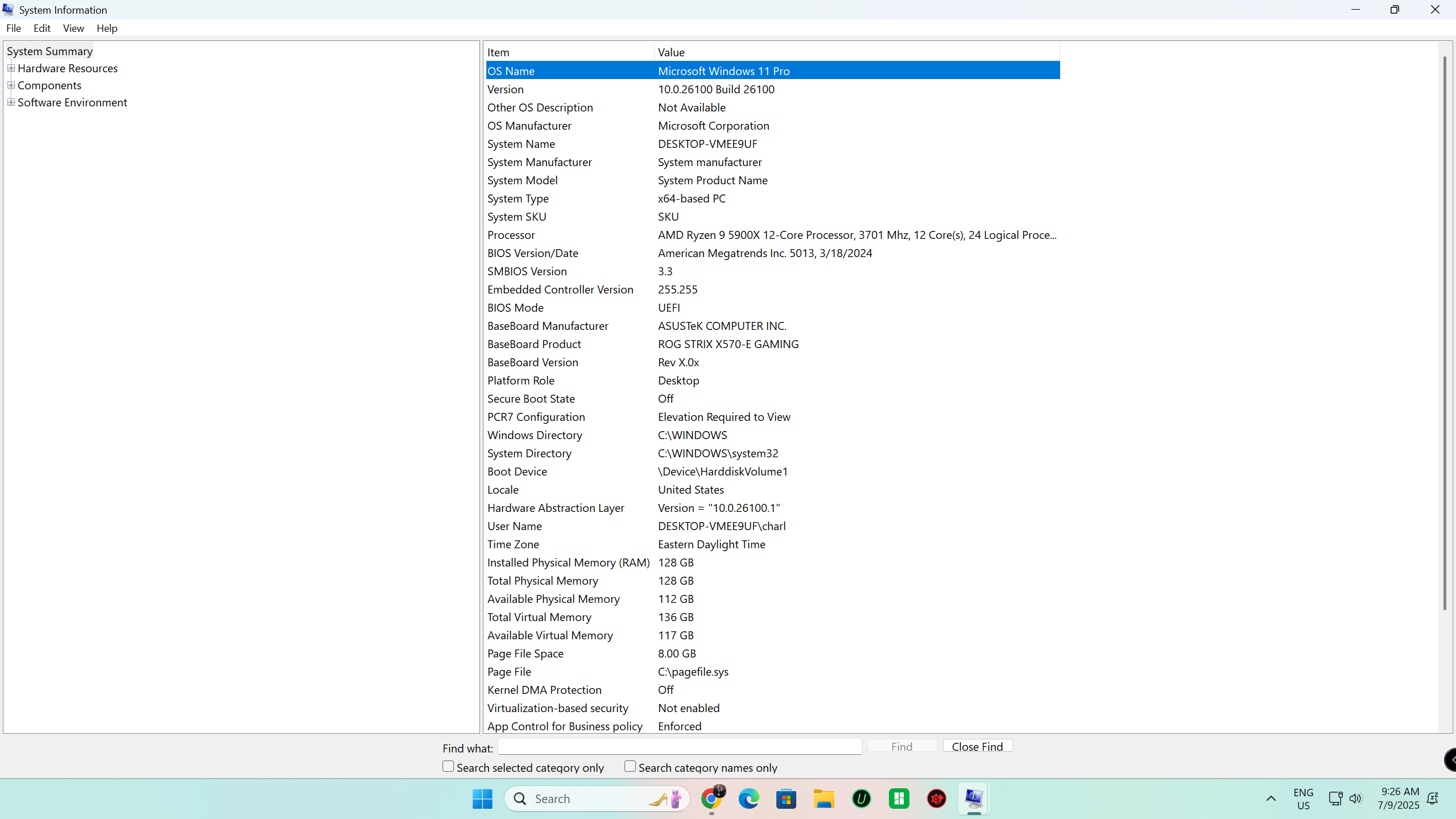Select the BaseBoard Product row
The width and height of the screenshot is (1456, 819).
773,344
